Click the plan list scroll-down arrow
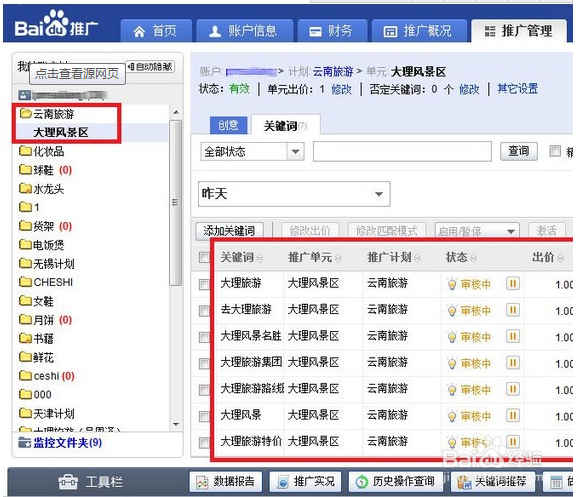This screenshot has height=497, width=577. [176, 425]
